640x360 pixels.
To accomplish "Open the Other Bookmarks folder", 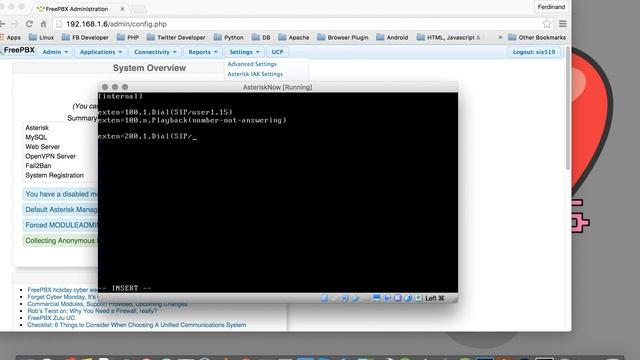I will tap(537, 38).
